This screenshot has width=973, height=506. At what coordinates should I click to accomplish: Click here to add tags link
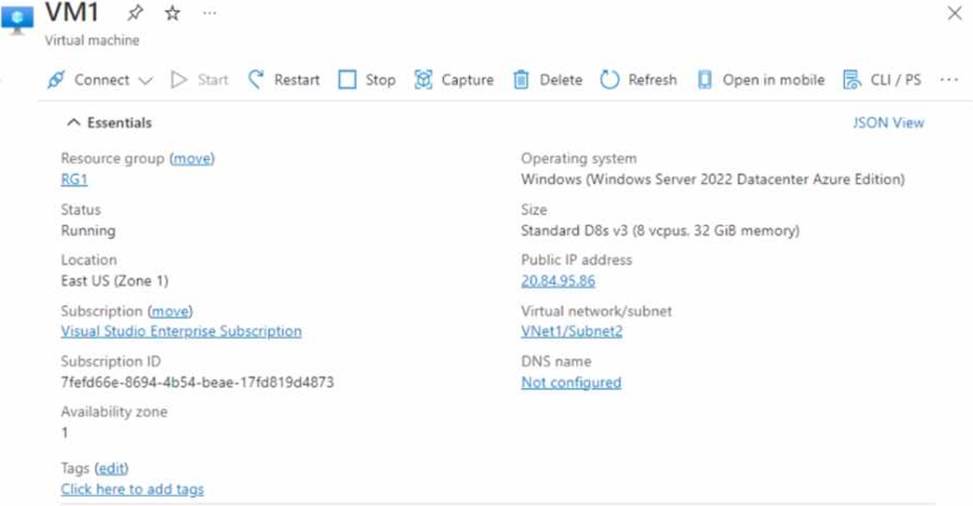tap(132, 489)
